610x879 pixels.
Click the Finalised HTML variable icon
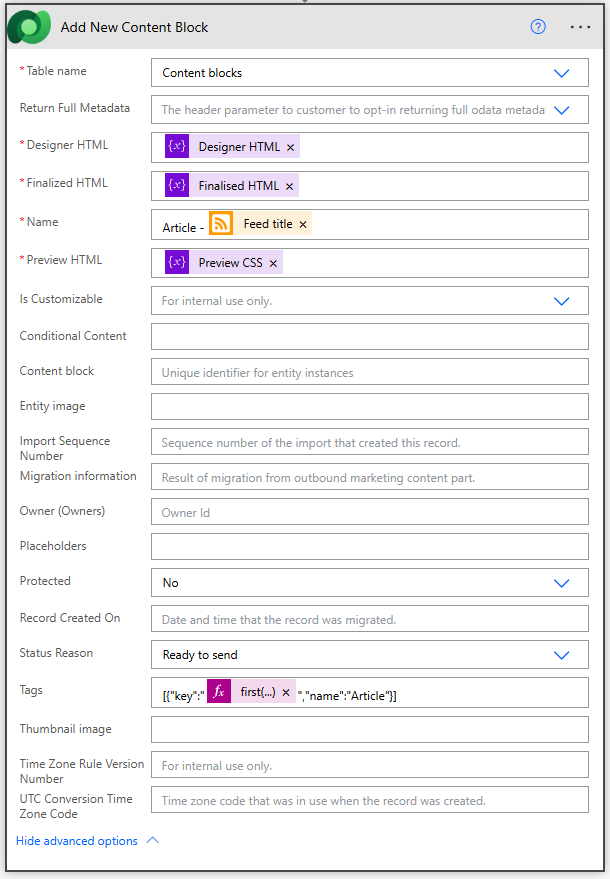177,186
